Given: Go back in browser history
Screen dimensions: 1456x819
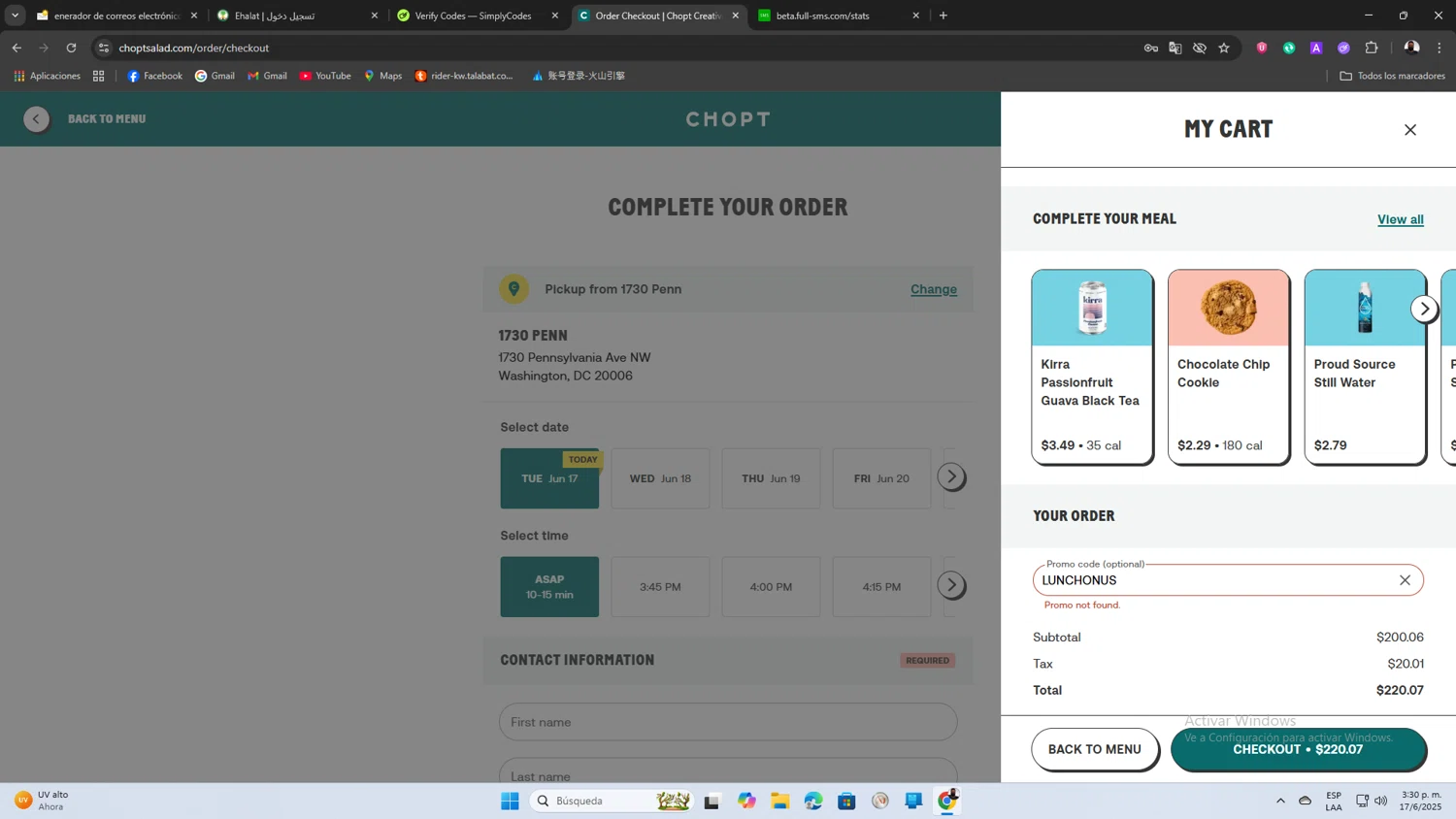Looking at the screenshot, I should pos(17,48).
